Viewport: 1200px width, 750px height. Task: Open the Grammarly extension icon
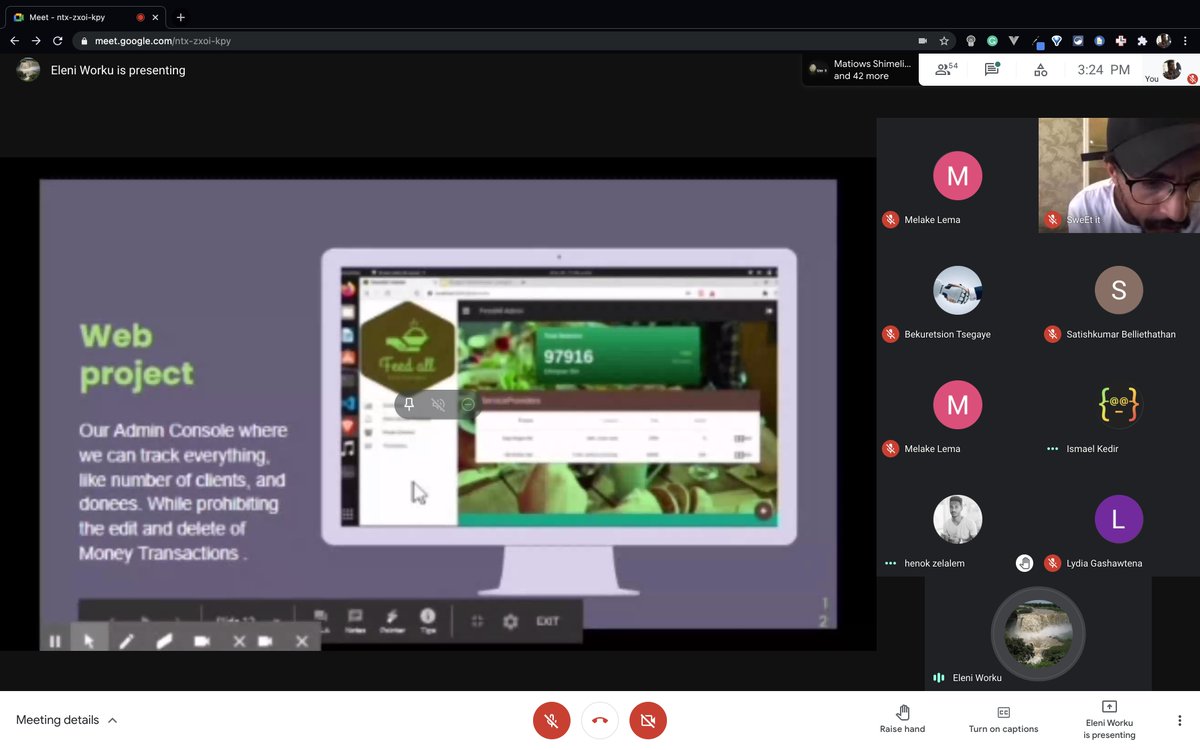pos(992,41)
